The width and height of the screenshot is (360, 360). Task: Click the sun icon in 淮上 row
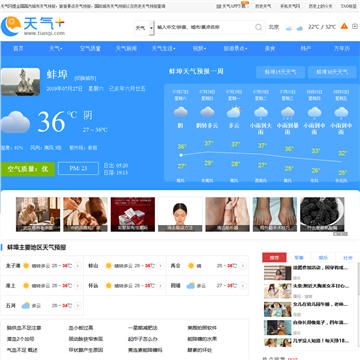click(26, 286)
